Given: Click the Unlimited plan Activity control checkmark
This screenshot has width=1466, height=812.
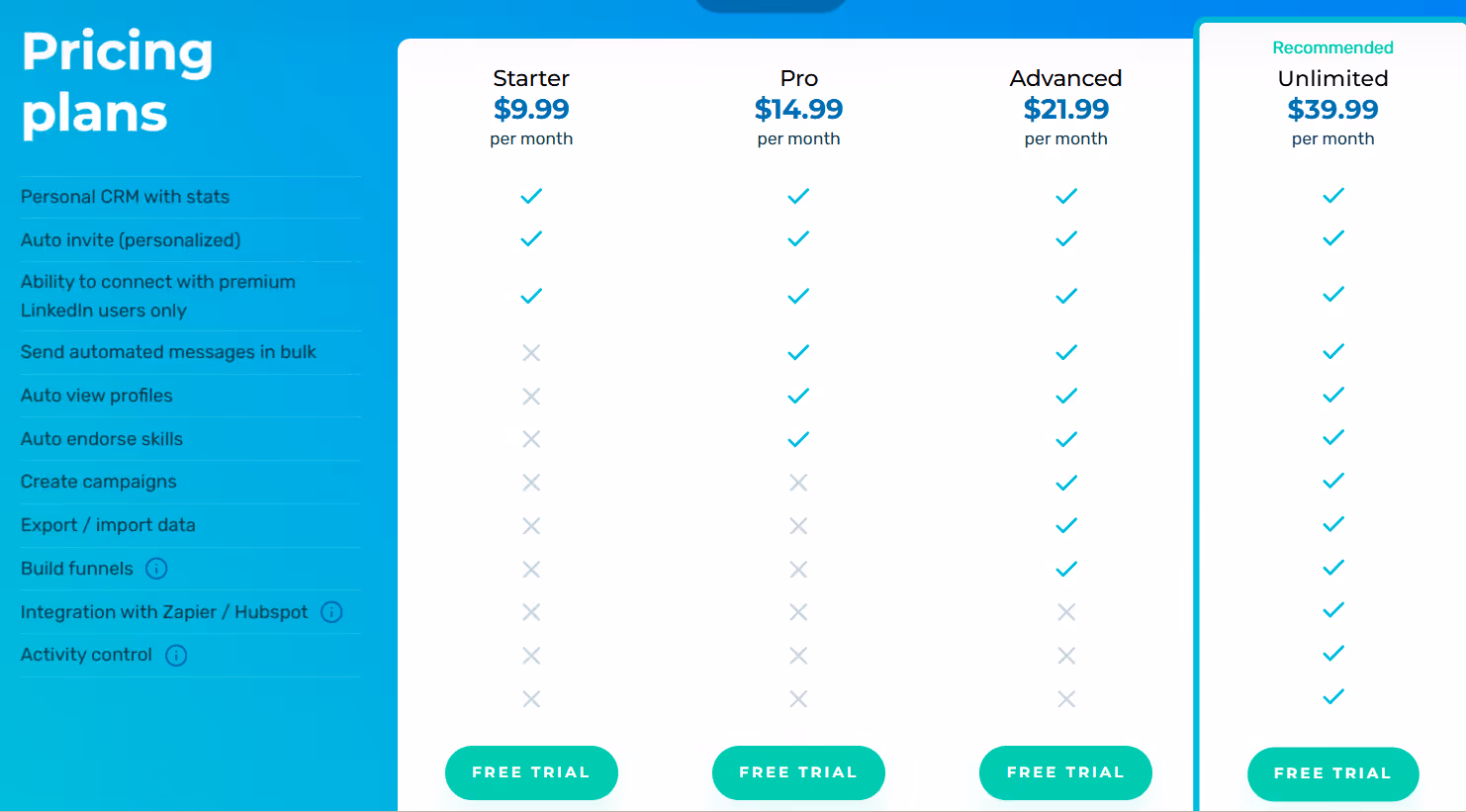Looking at the screenshot, I should point(1332,654).
